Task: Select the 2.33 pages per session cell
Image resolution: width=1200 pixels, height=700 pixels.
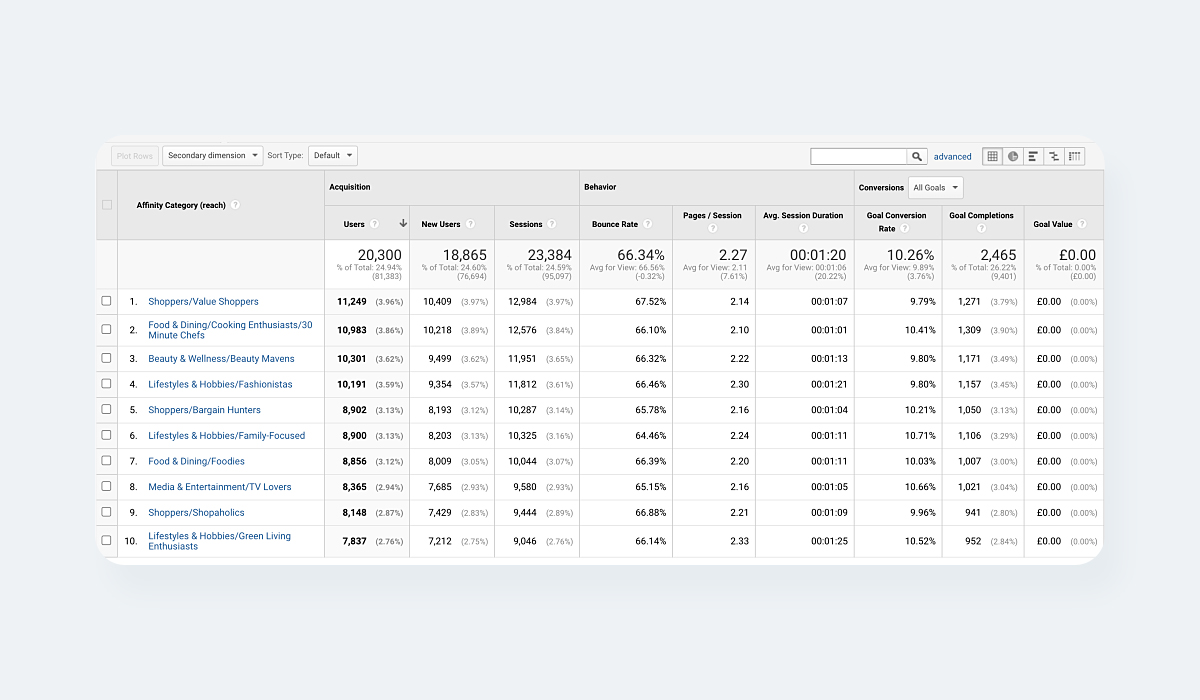Action: pos(739,541)
